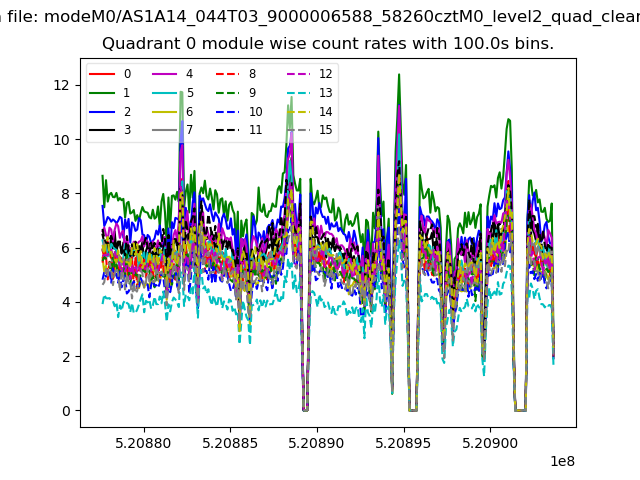The height and width of the screenshot is (480, 640).
Task: Click the black solid line legend entry 3
Action: click(110, 130)
